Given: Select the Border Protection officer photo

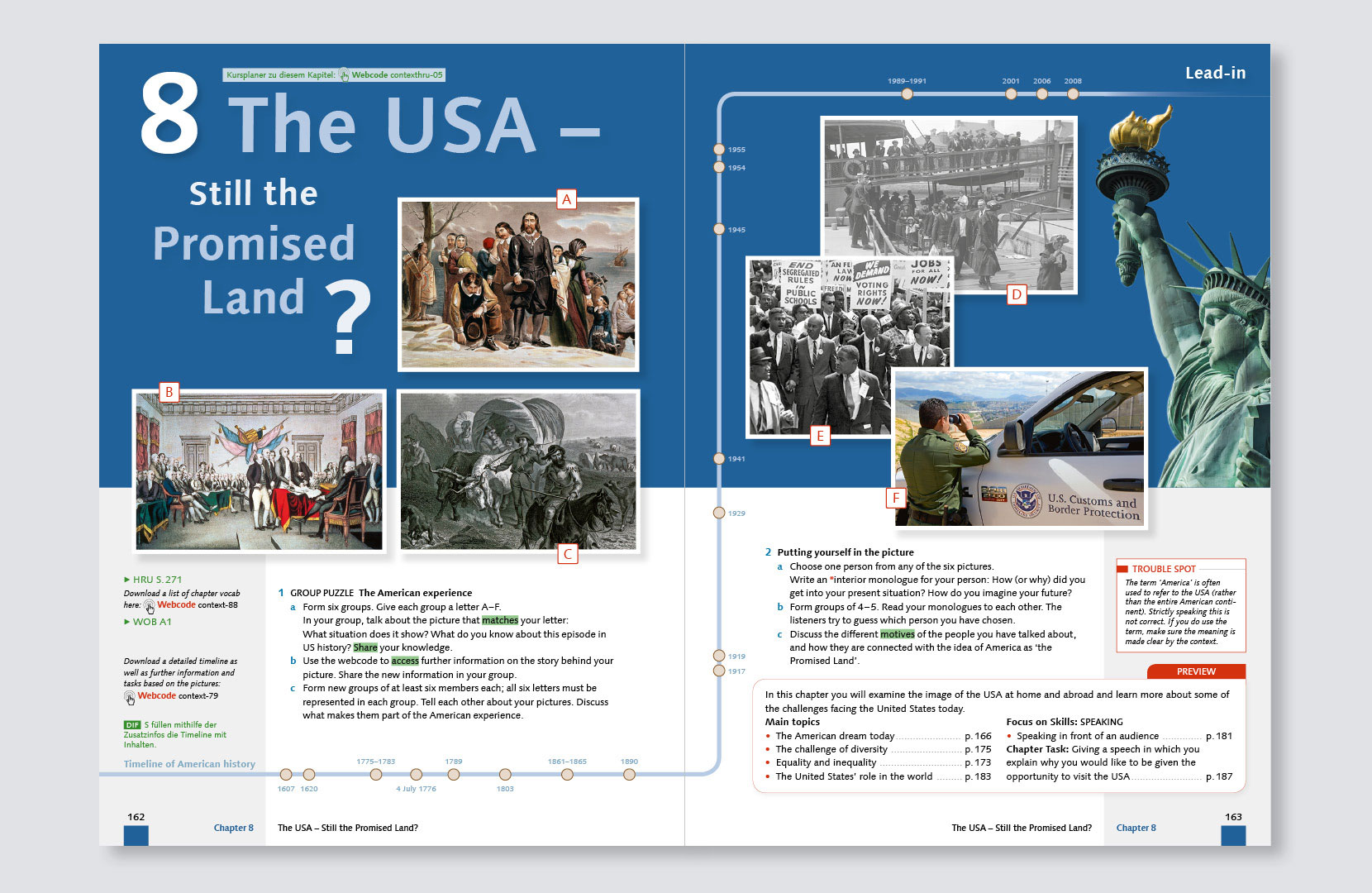Looking at the screenshot, I should click(x=1020, y=446).
